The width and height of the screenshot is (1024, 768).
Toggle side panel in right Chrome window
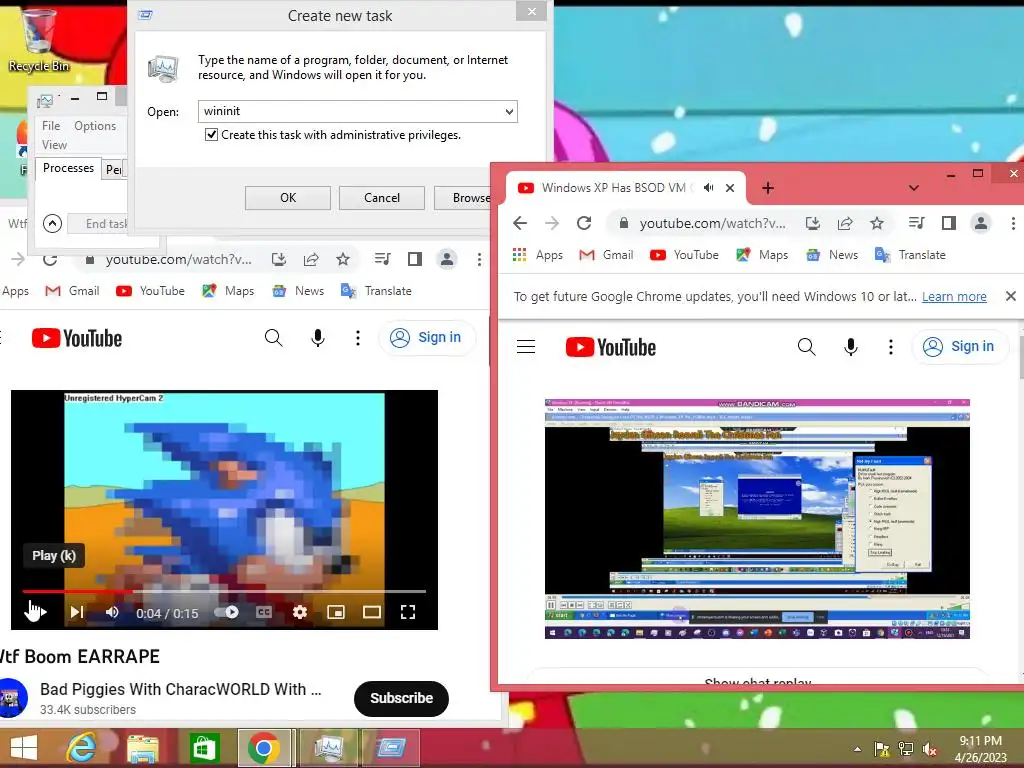click(948, 223)
